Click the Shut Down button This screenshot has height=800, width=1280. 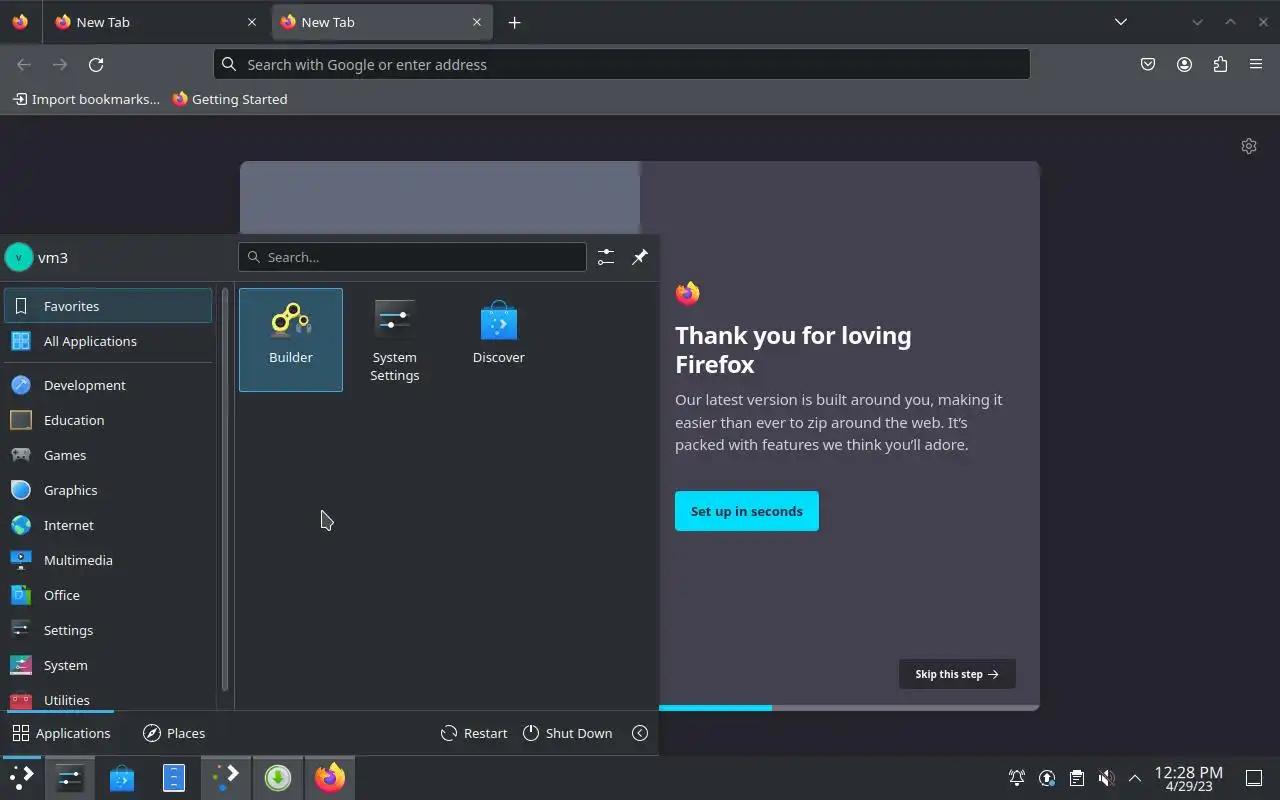click(567, 733)
